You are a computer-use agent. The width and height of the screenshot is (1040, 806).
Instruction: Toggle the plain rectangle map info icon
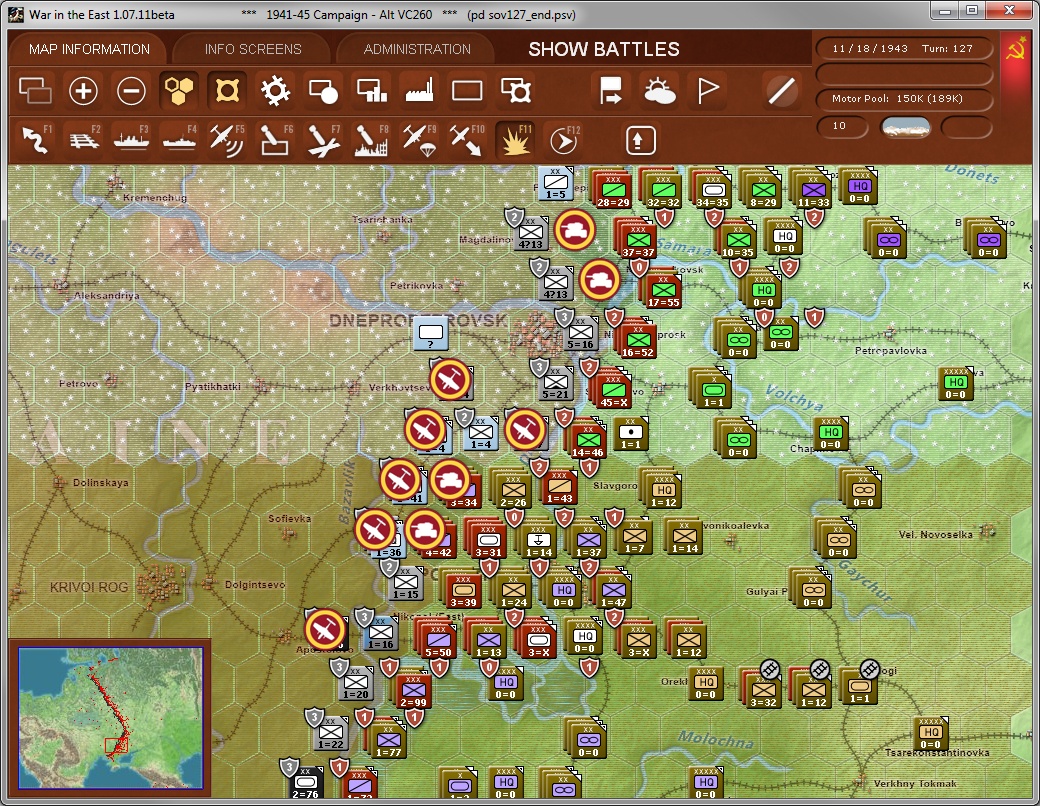(467, 91)
